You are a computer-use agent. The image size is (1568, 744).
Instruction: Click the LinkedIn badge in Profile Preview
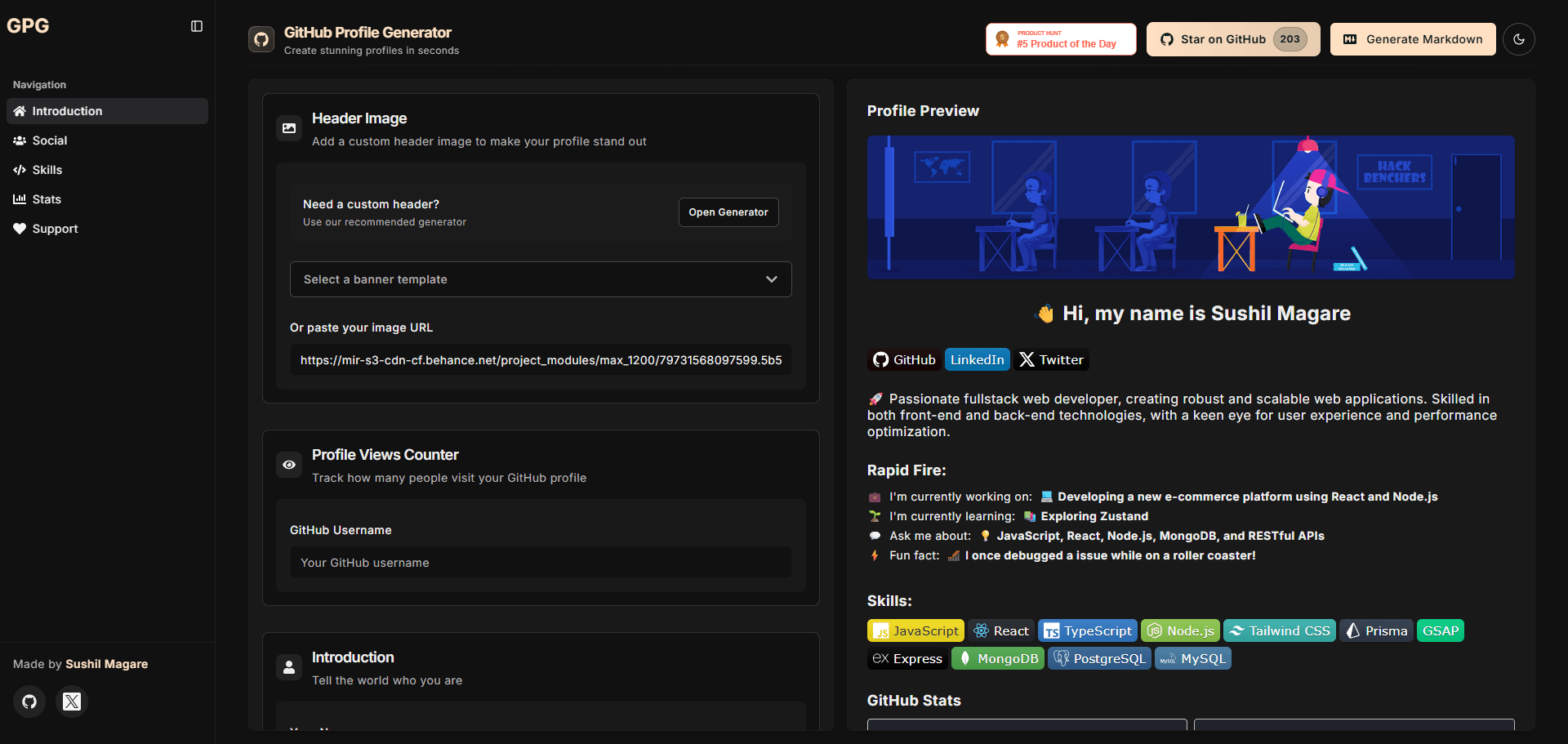point(977,359)
